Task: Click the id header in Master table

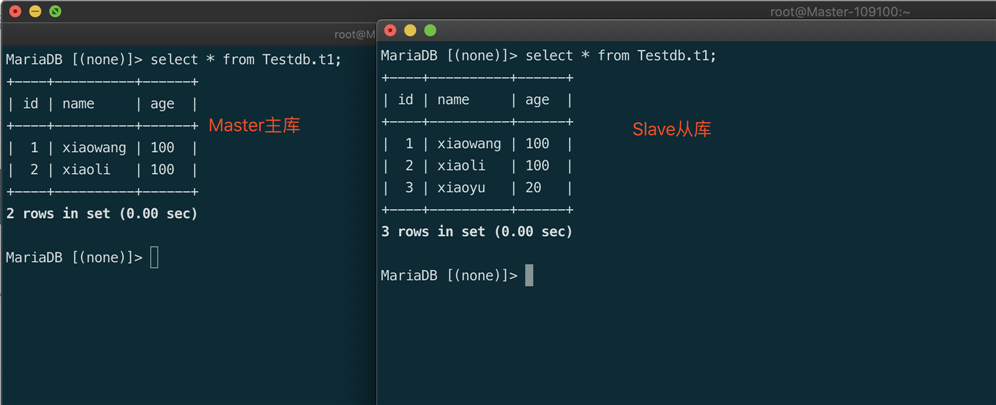Action: (x=30, y=104)
